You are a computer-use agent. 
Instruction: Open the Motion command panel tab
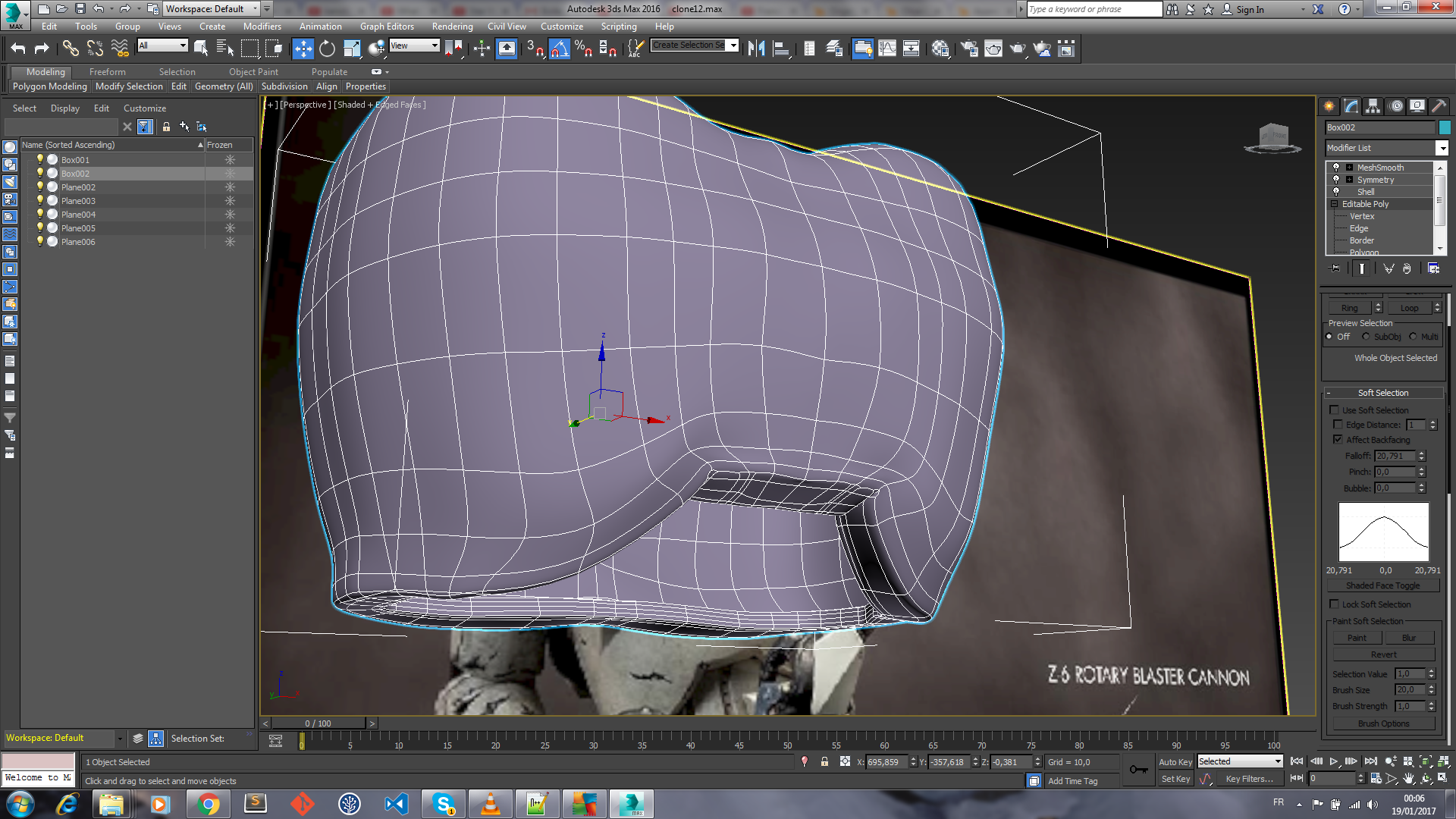[1395, 106]
